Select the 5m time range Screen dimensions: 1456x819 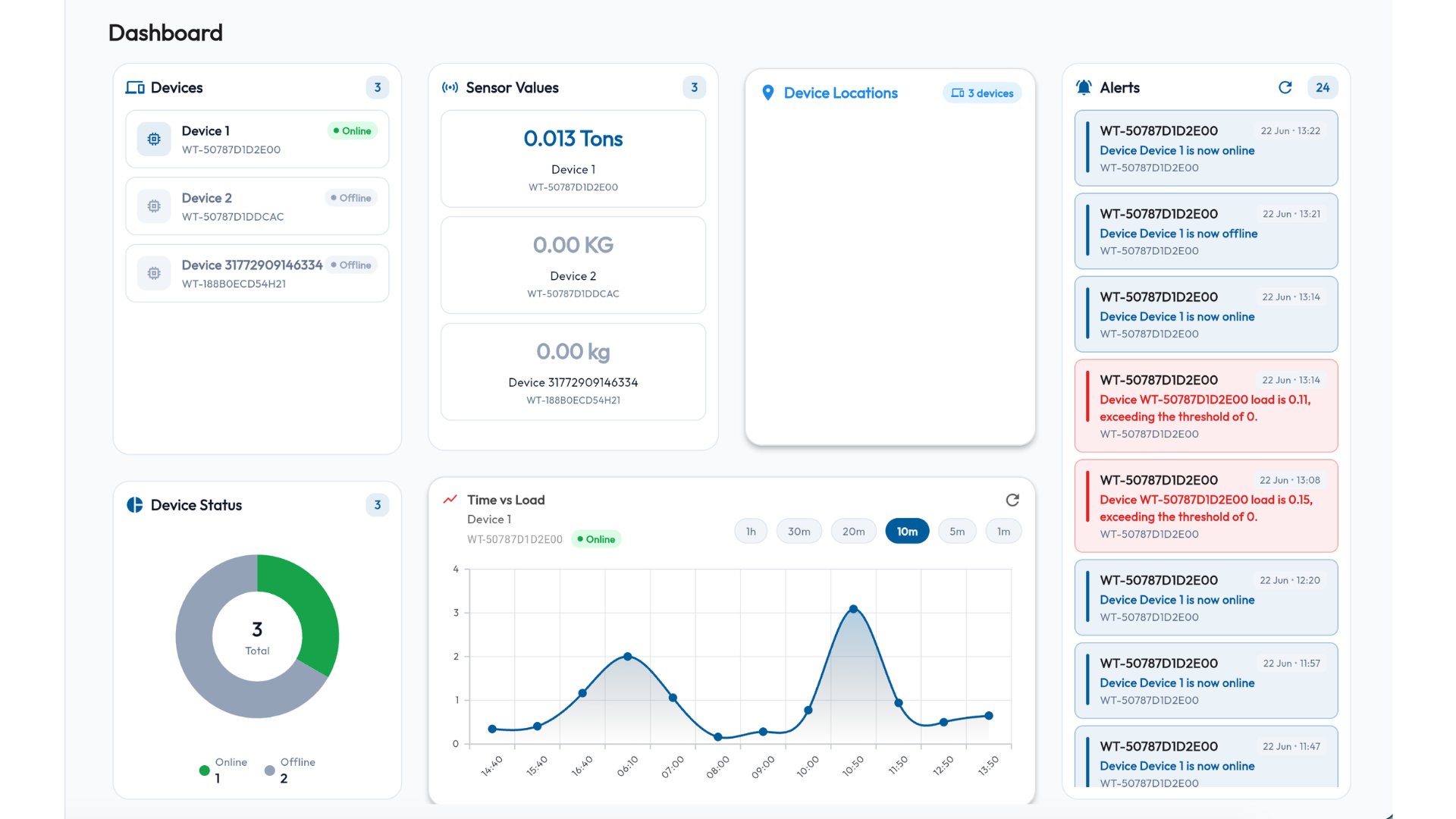pos(958,532)
